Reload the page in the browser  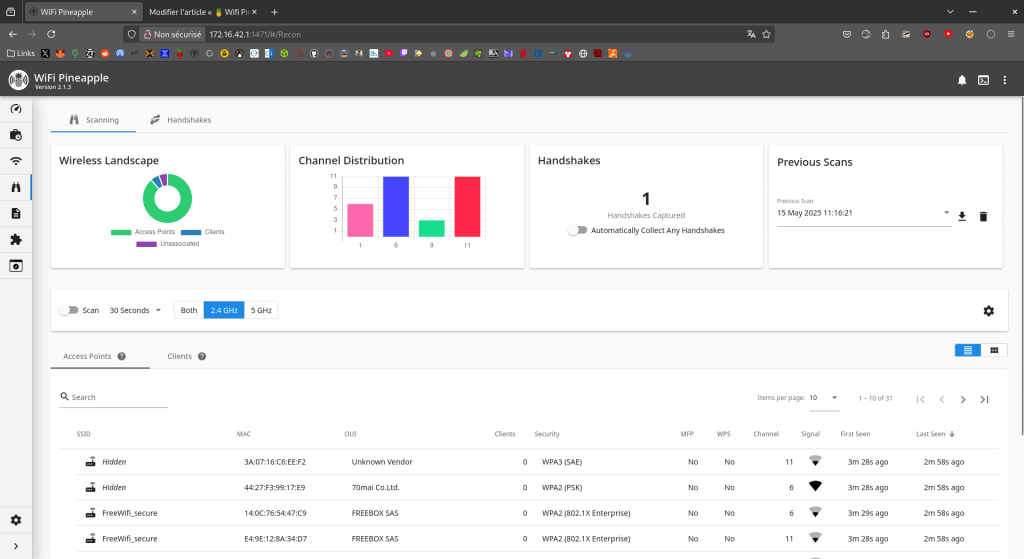pos(51,35)
